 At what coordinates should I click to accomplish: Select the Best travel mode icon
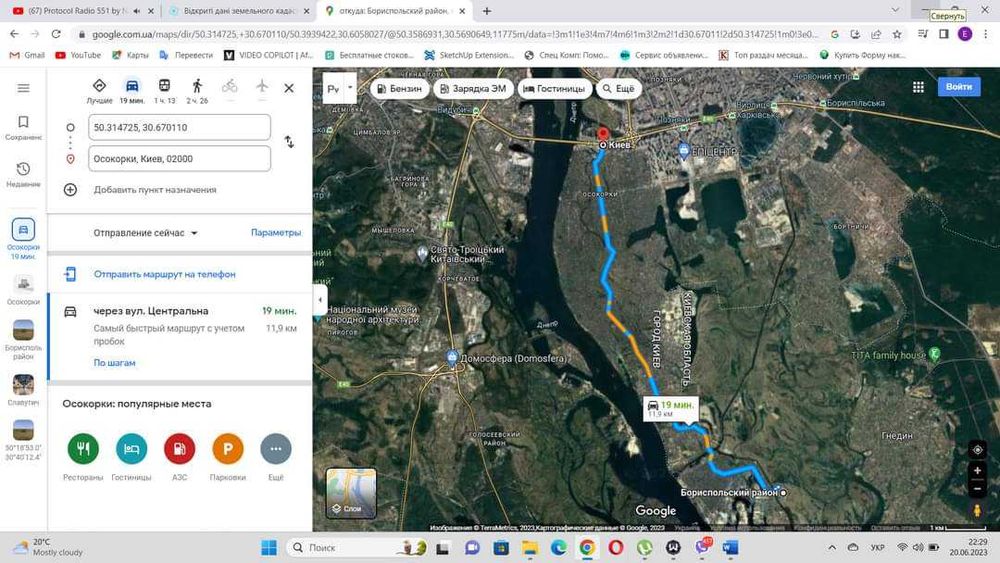coord(99,91)
